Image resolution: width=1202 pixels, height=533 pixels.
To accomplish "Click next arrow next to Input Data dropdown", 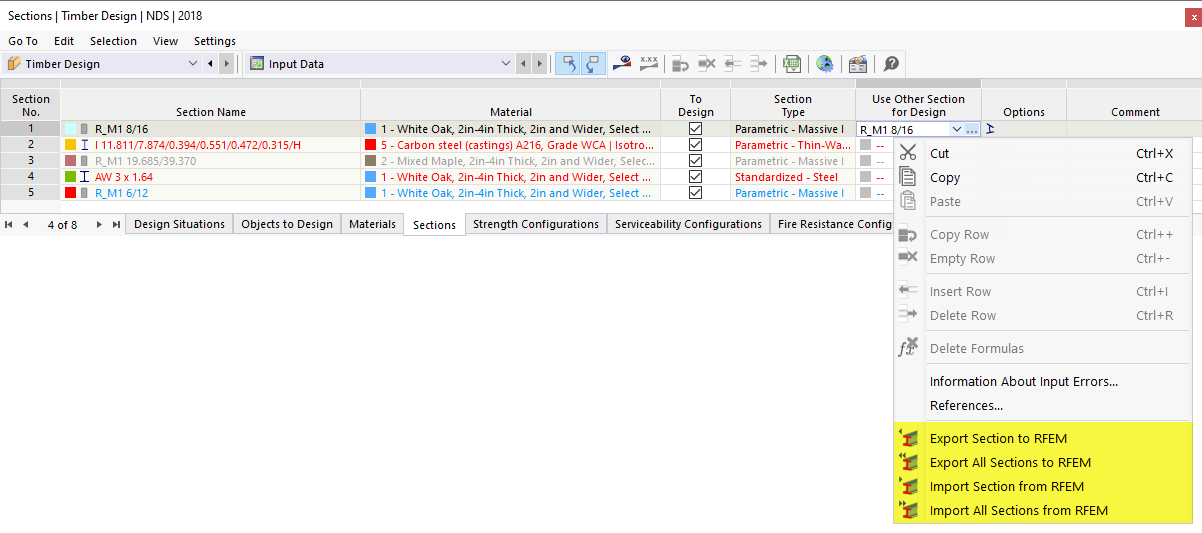I will [x=540, y=64].
